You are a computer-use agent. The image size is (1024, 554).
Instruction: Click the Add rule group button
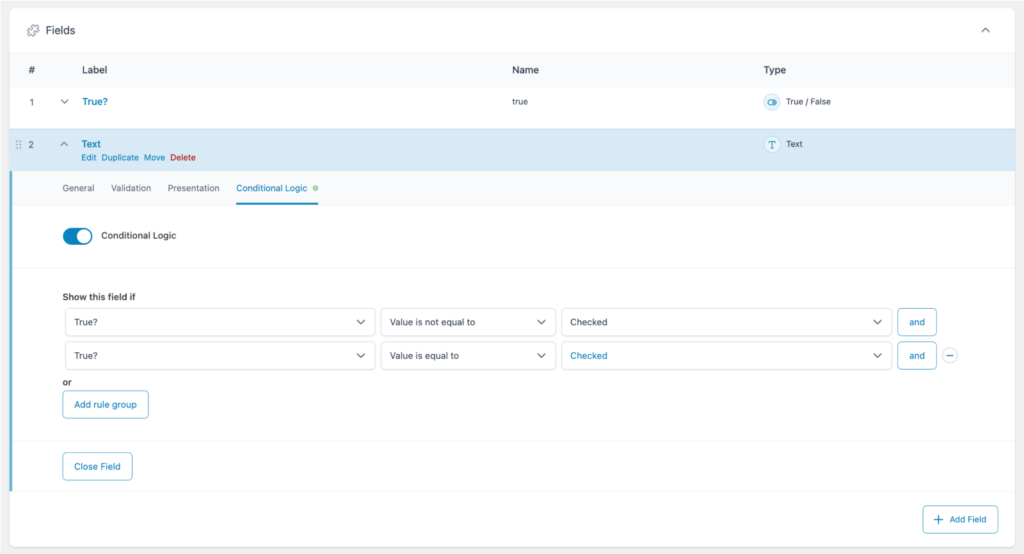click(x=105, y=404)
